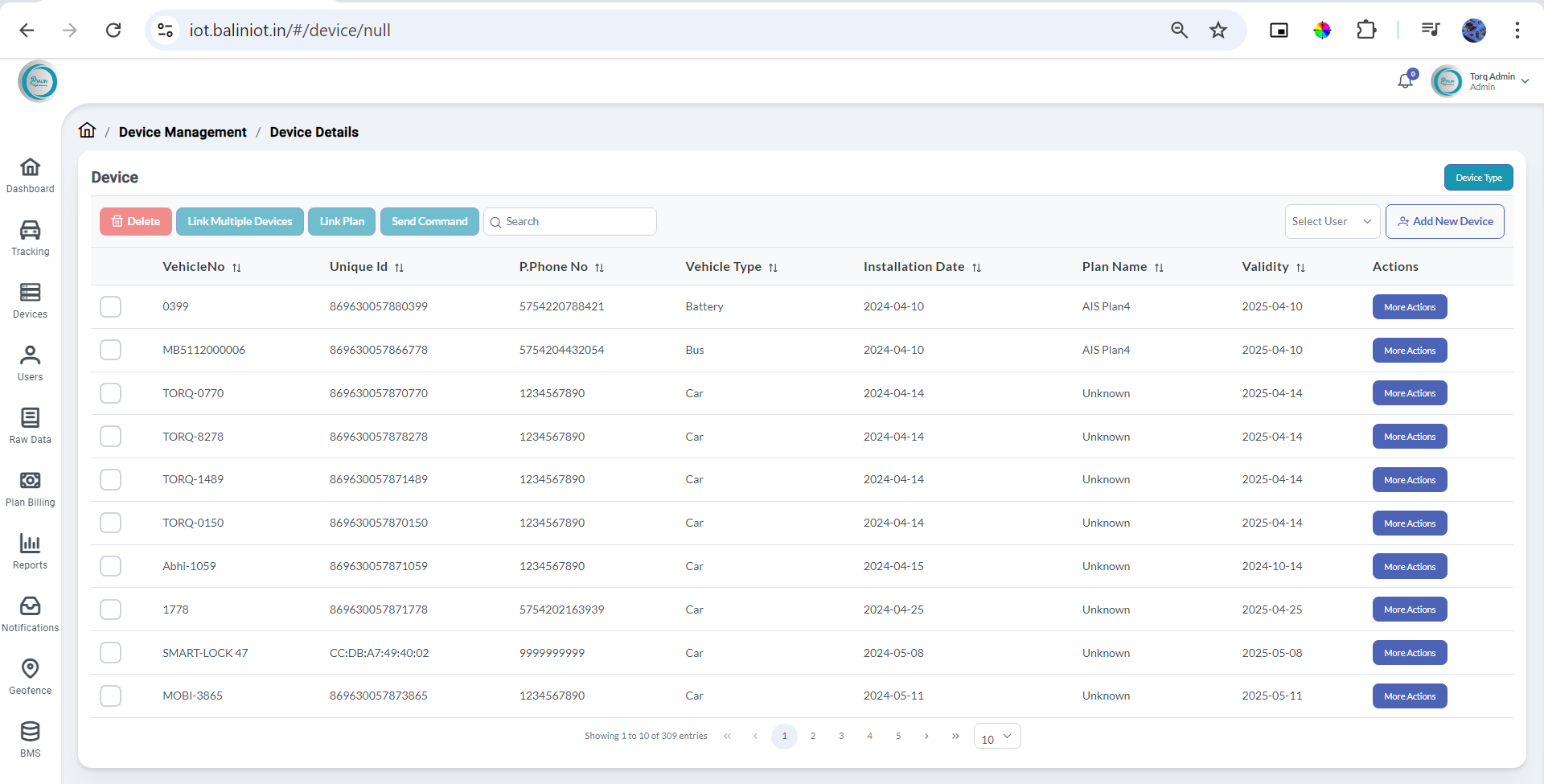Jump to last page double arrow
This screenshot has width=1544, height=784.
pos(955,737)
